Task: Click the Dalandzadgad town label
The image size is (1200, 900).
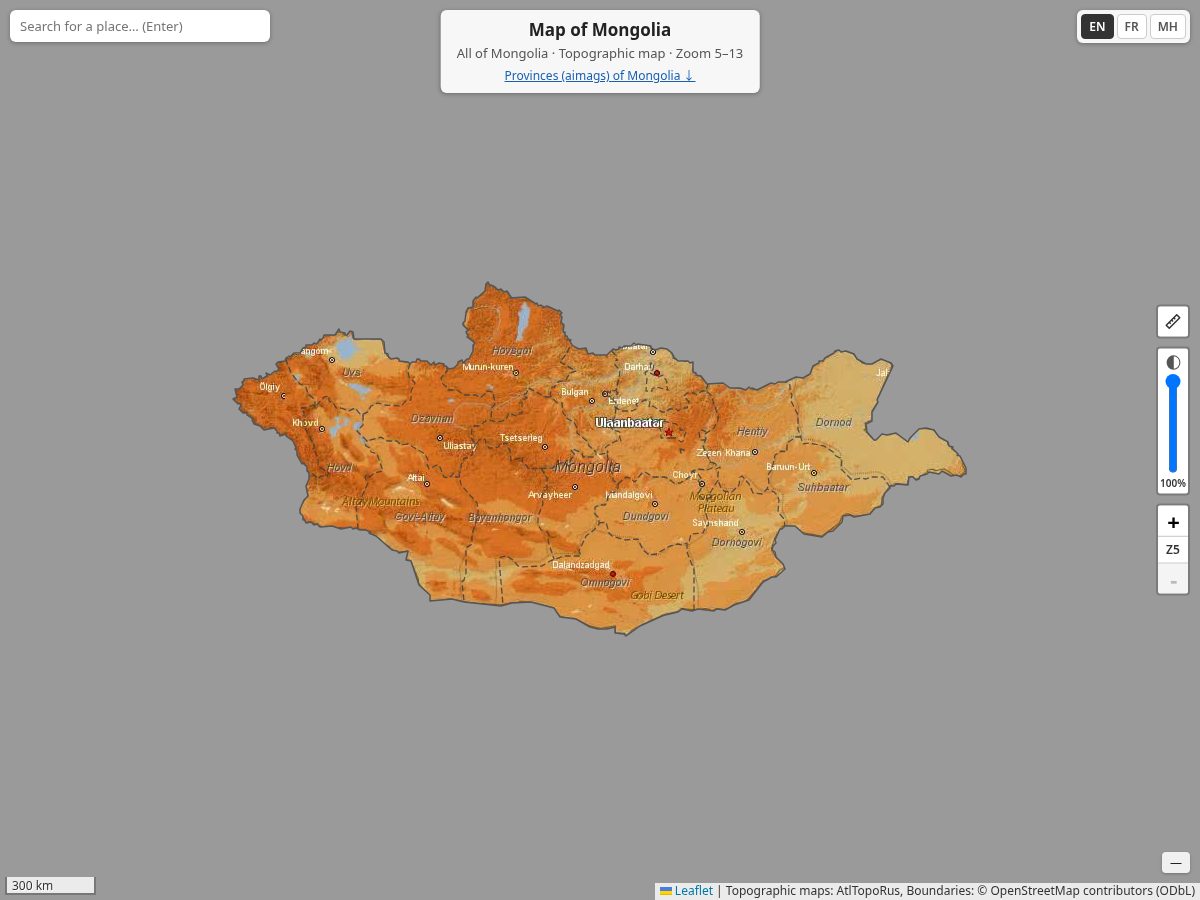Action: (581, 565)
